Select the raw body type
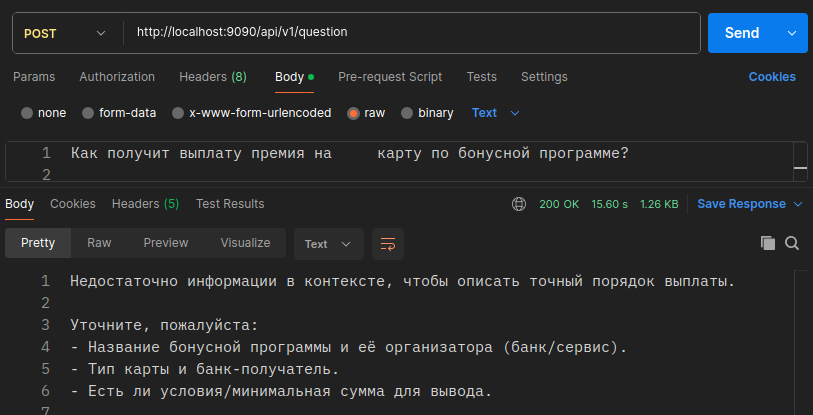 click(x=367, y=113)
